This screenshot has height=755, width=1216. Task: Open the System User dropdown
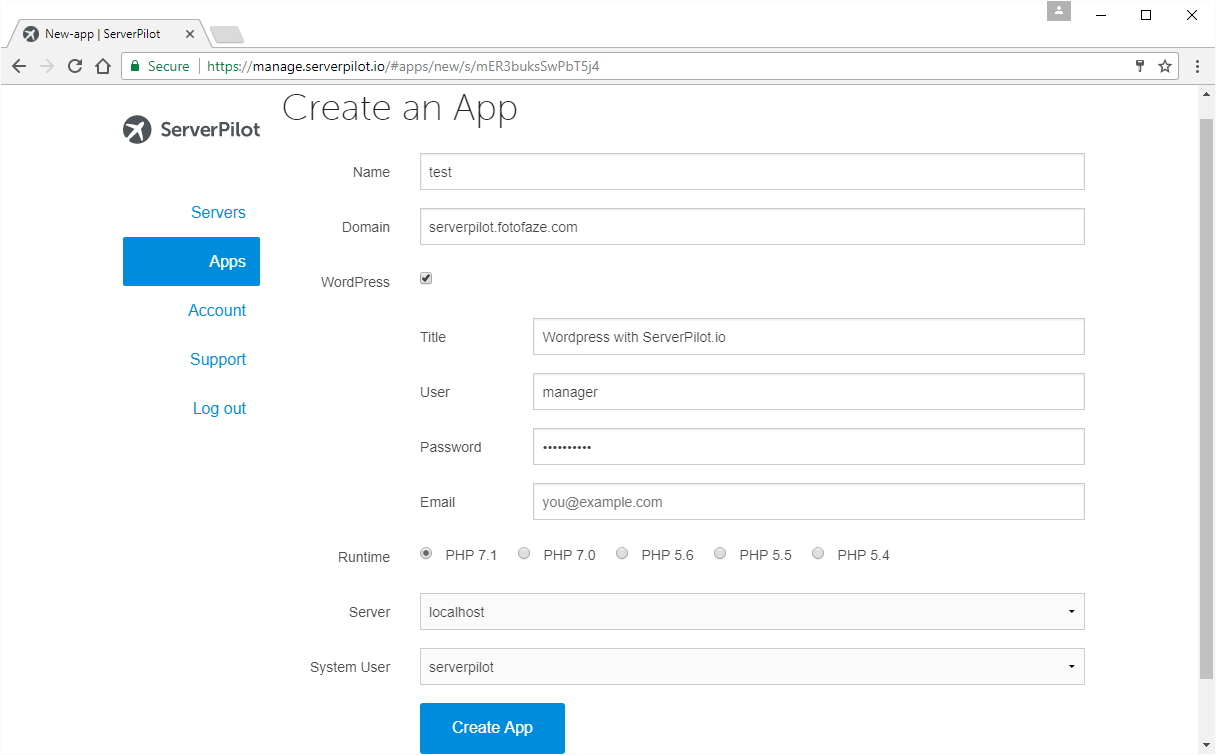pyautogui.click(x=752, y=667)
